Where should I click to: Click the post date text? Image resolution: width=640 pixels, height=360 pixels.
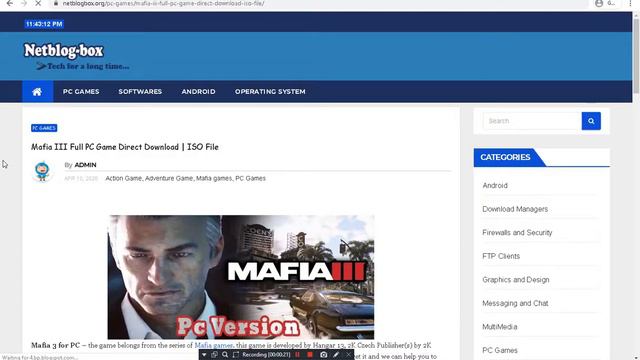81,178
